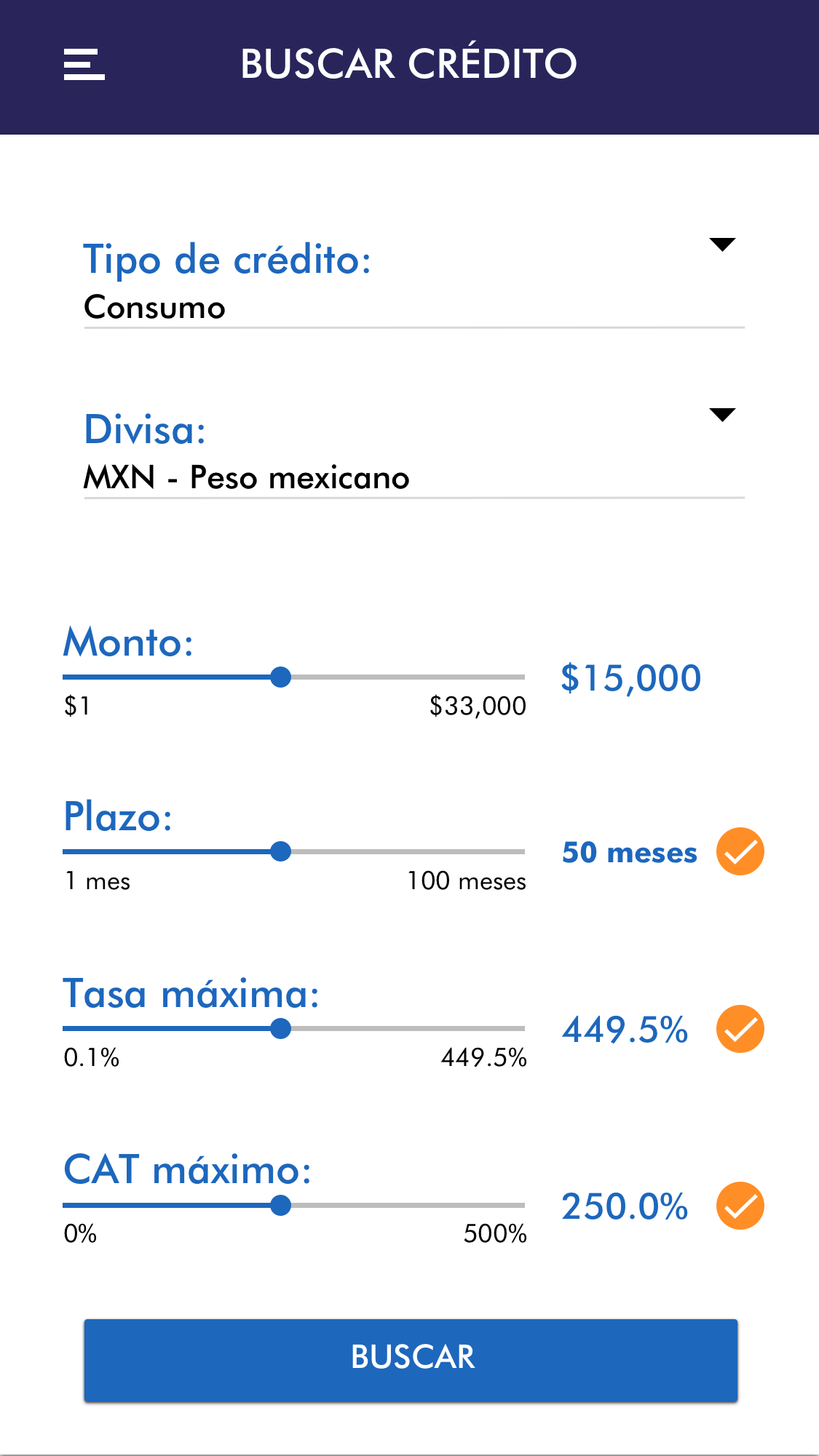Toggle the orange check beside Tasa máxima
Screen dimensions: 819x1456
tap(740, 1029)
